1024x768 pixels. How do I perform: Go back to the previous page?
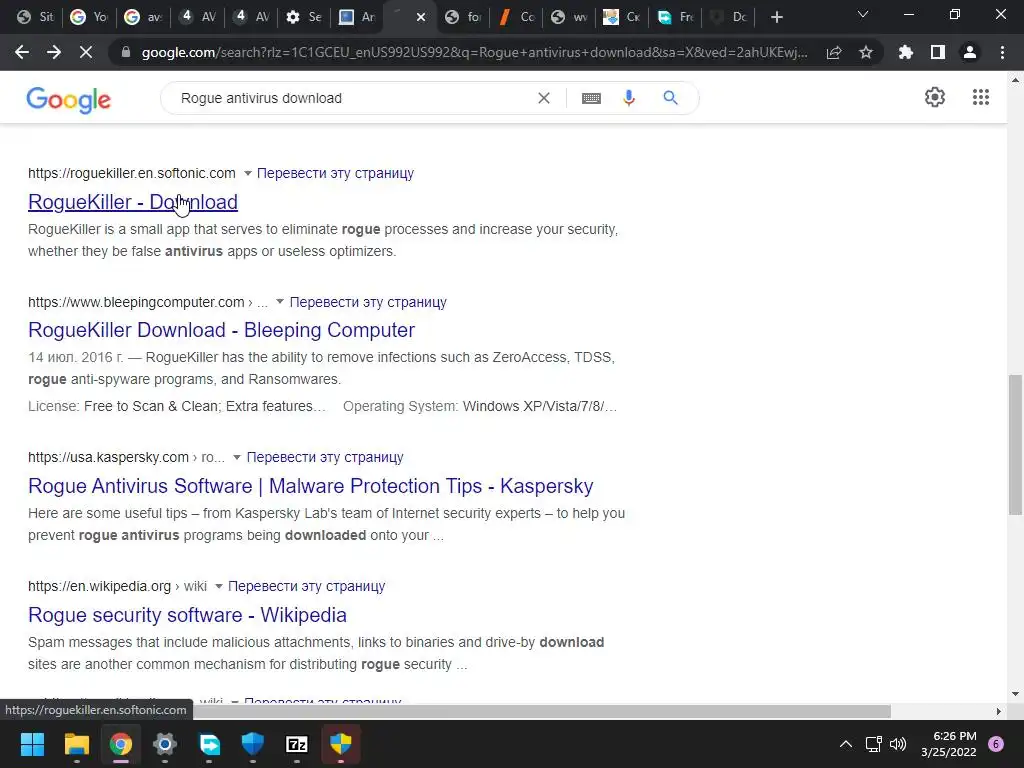click(x=22, y=52)
